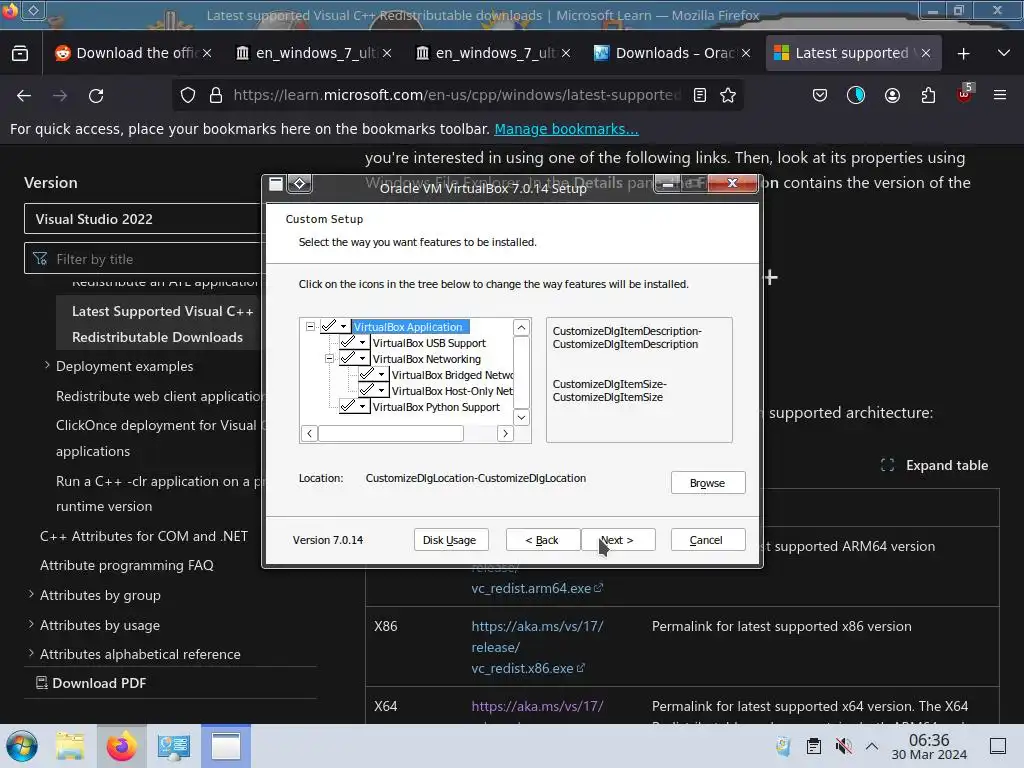Close the Latest supported tab

click(x=925, y=53)
